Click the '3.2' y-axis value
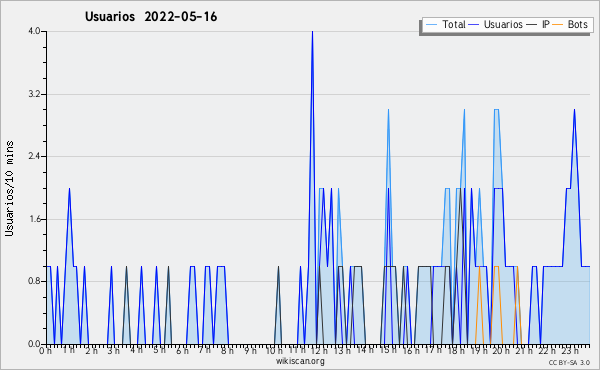 pos(34,94)
